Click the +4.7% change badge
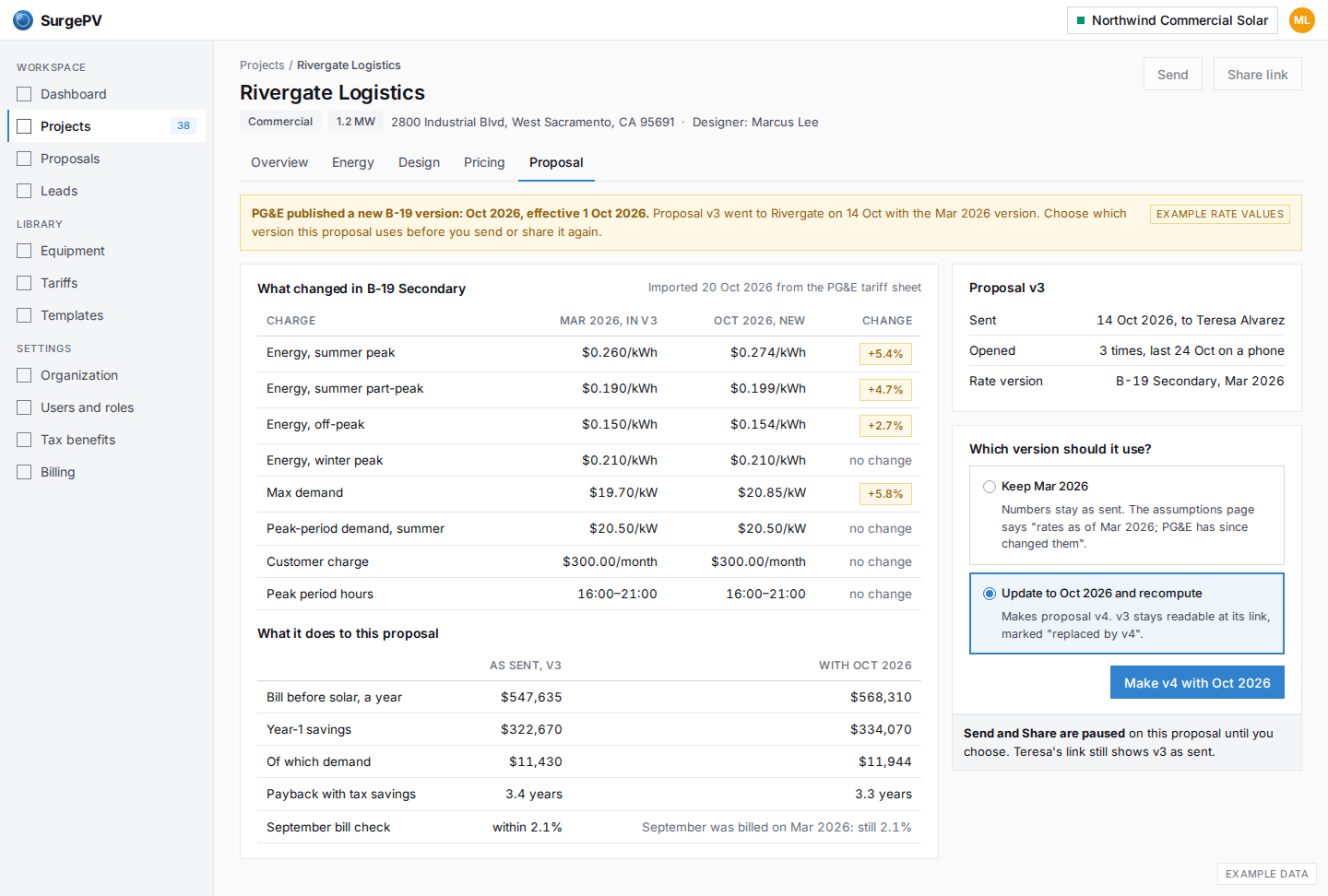The height and width of the screenshot is (896, 1328). pyautogui.click(x=885, y=390)
